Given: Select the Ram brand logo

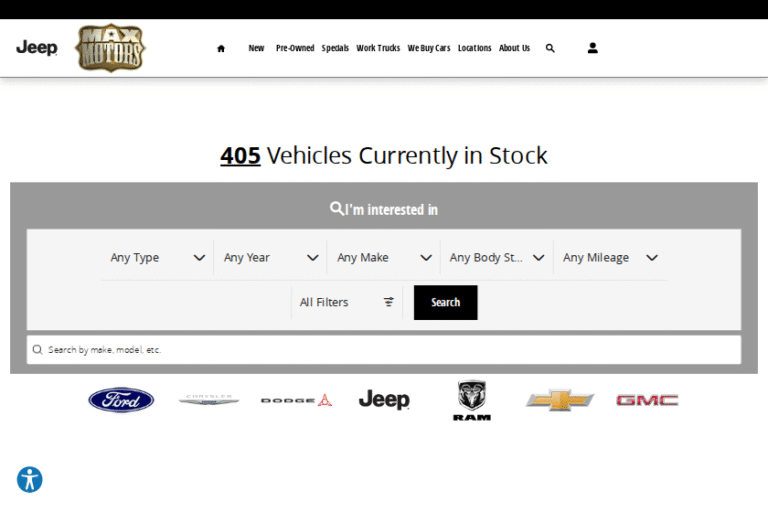Looking at the screenshot, I should (471, 400).
